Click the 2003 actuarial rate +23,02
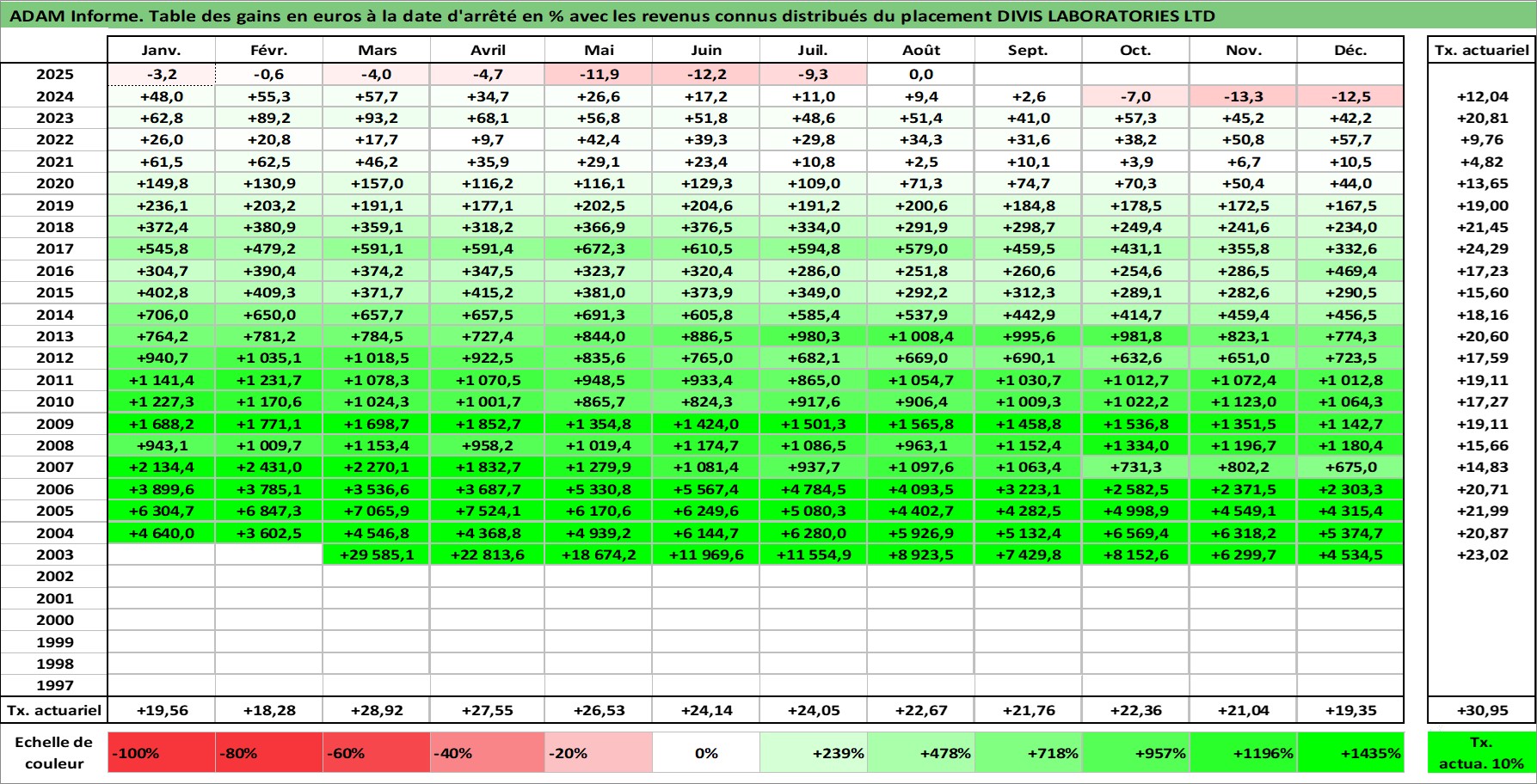 pos(1481,554)
